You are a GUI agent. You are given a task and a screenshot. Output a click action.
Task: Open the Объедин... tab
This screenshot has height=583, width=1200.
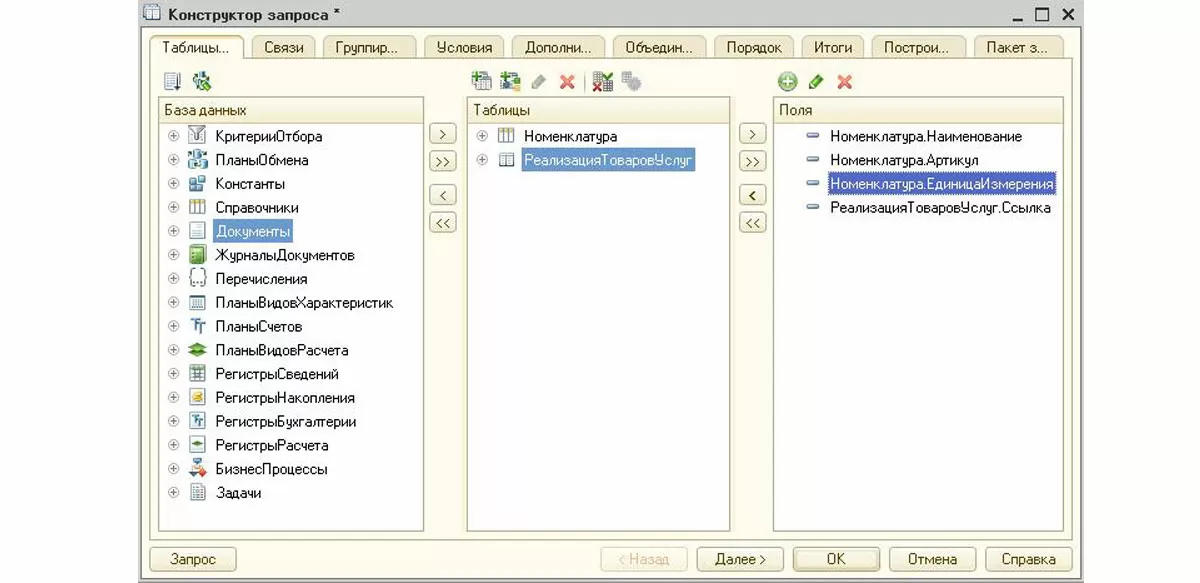pos(660,47)
